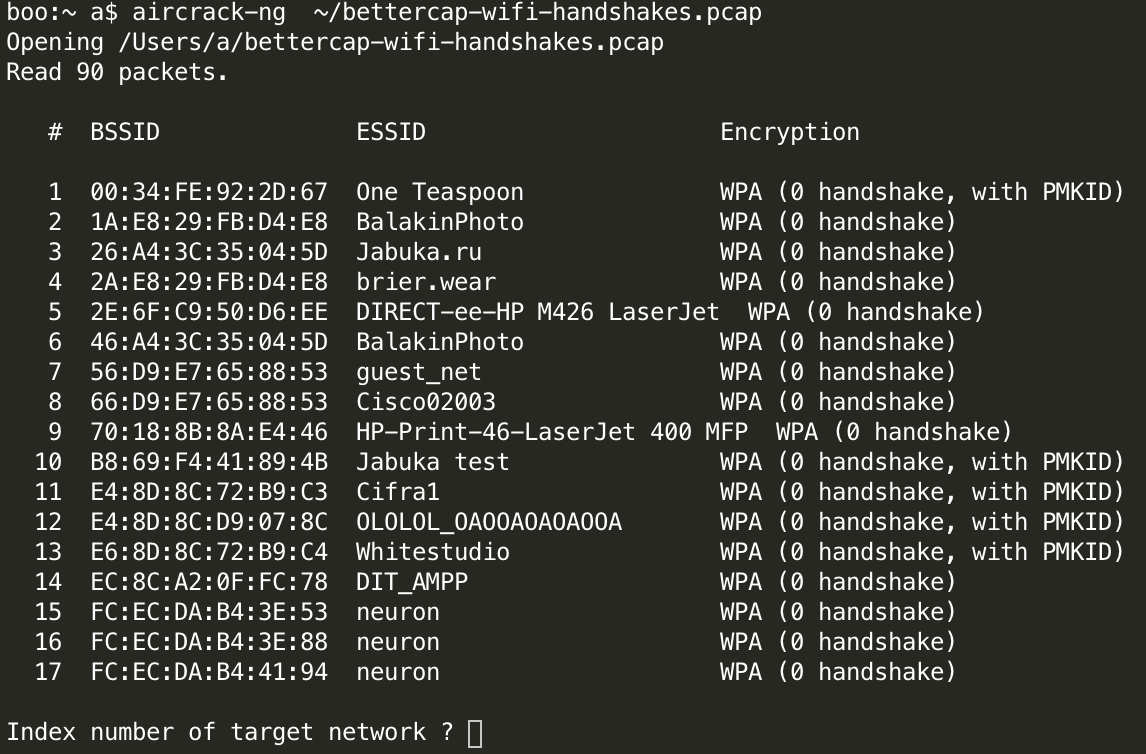The height and width of the screenshot is (754, 1146).
Task: Click the OLOLOL_OAOOAOAOAOOA network name
Action: (x=488, y=522)
